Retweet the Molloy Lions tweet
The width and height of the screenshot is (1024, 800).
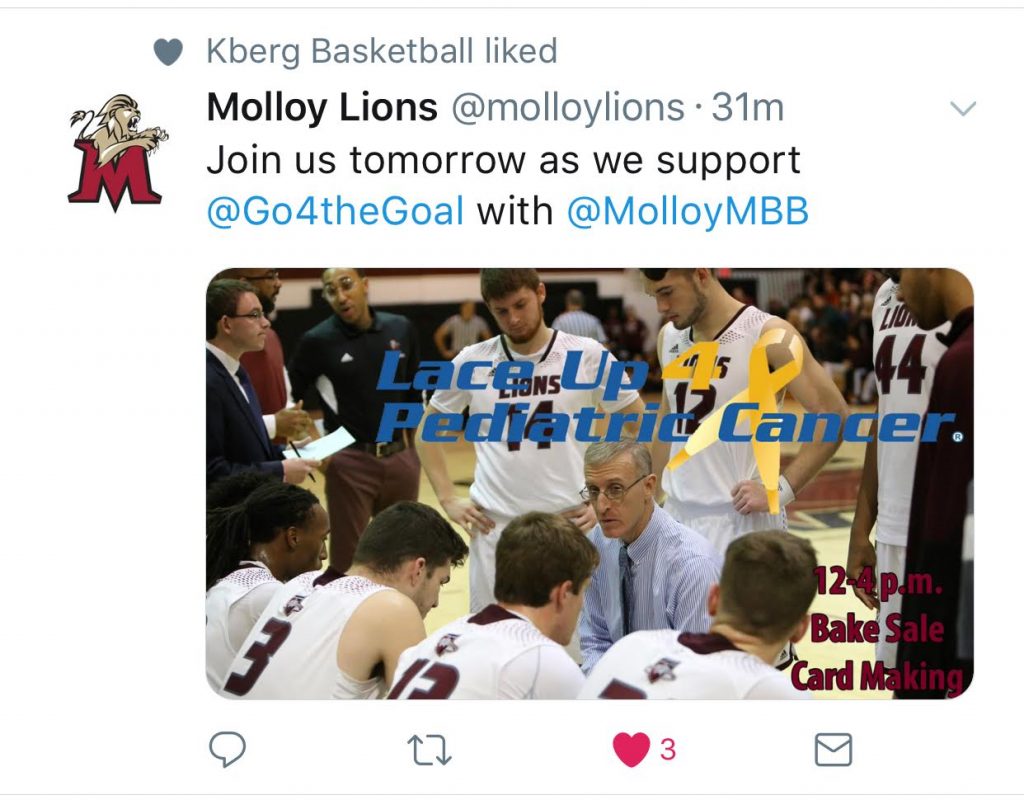click(429, 750)
